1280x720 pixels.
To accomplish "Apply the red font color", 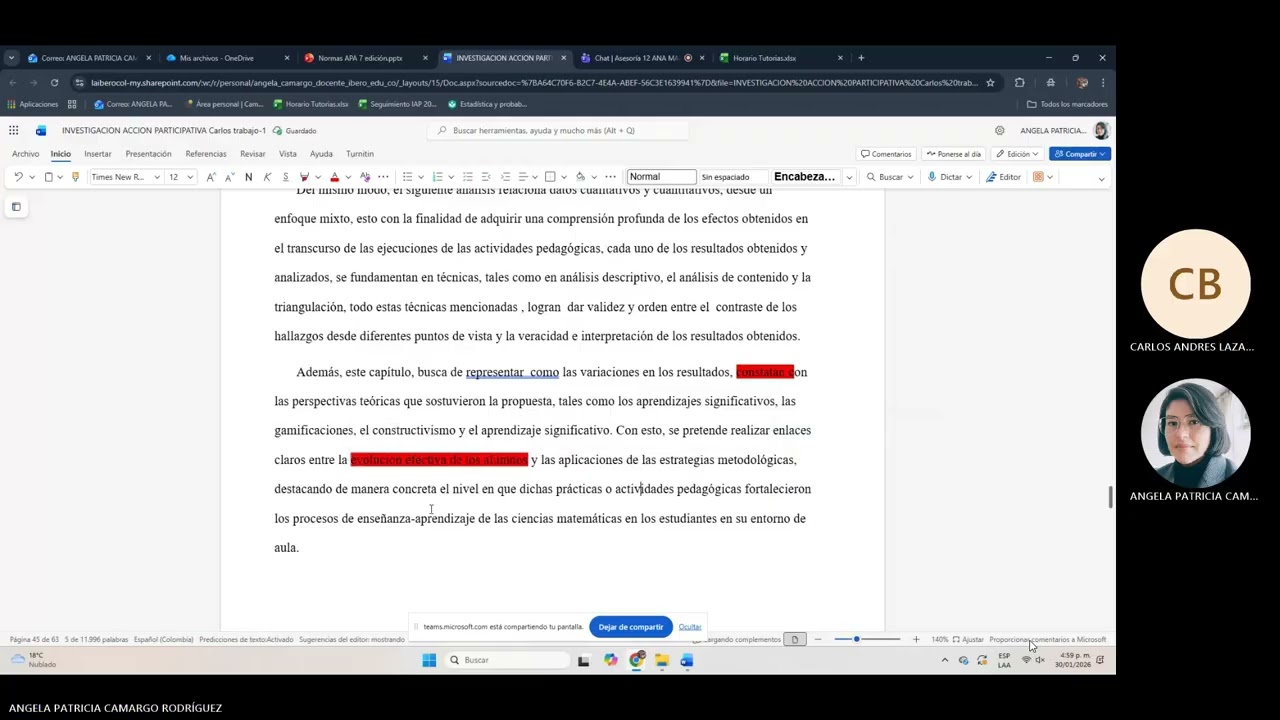I will tap(334, 177).
